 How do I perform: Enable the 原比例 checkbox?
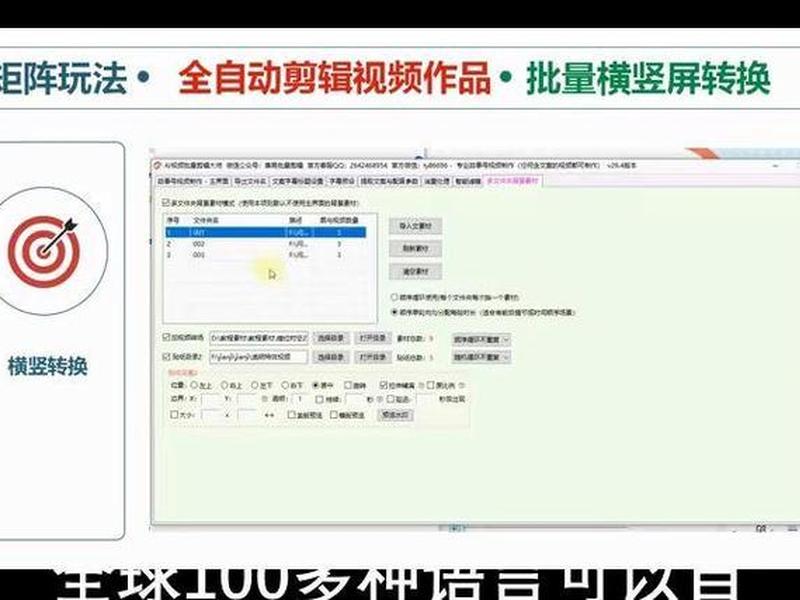(431, 385)
